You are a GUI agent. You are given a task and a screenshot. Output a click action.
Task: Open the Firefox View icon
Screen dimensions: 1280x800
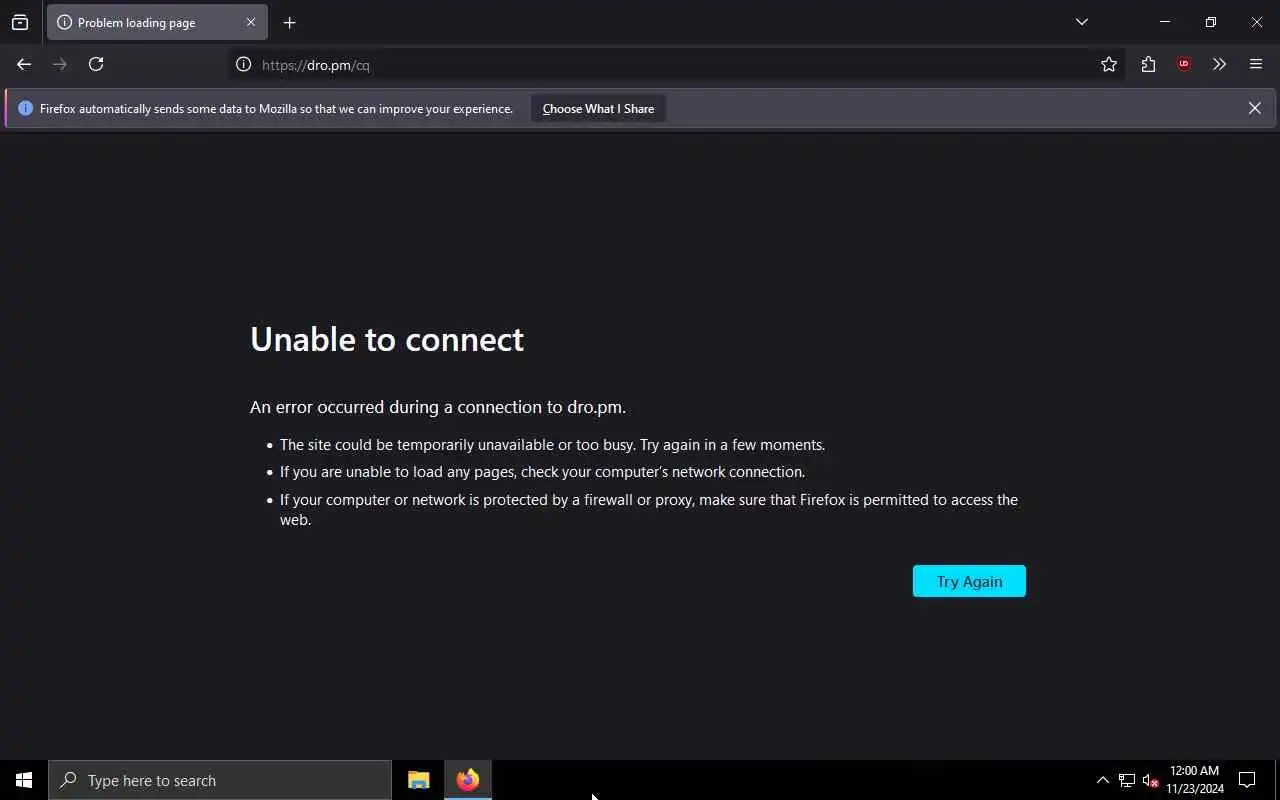coord(20,22)
